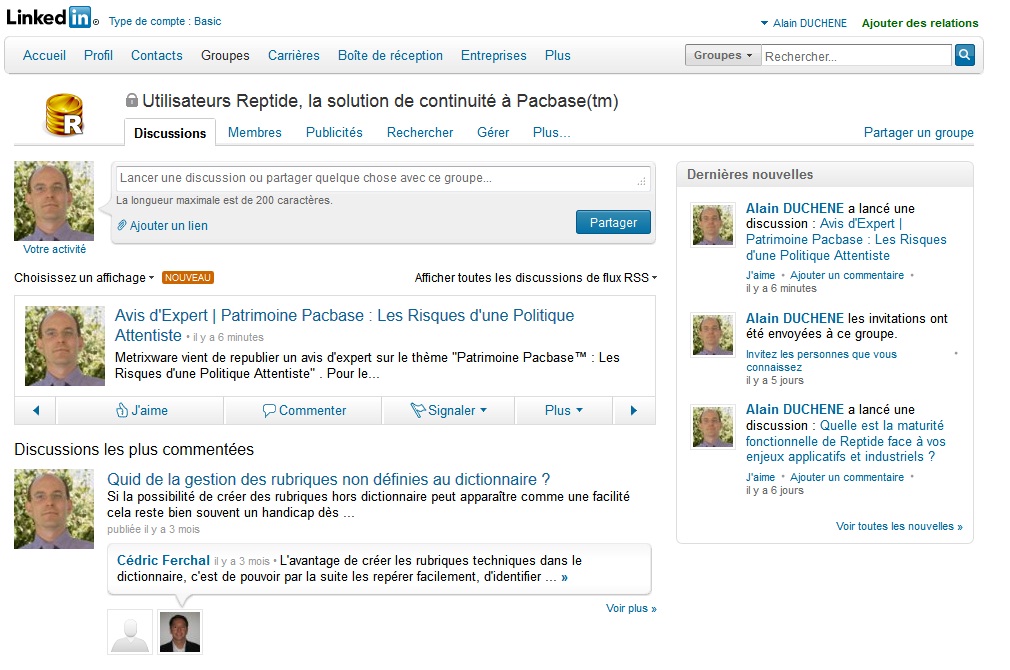Switch to the Publicités tab

point(334,132)
